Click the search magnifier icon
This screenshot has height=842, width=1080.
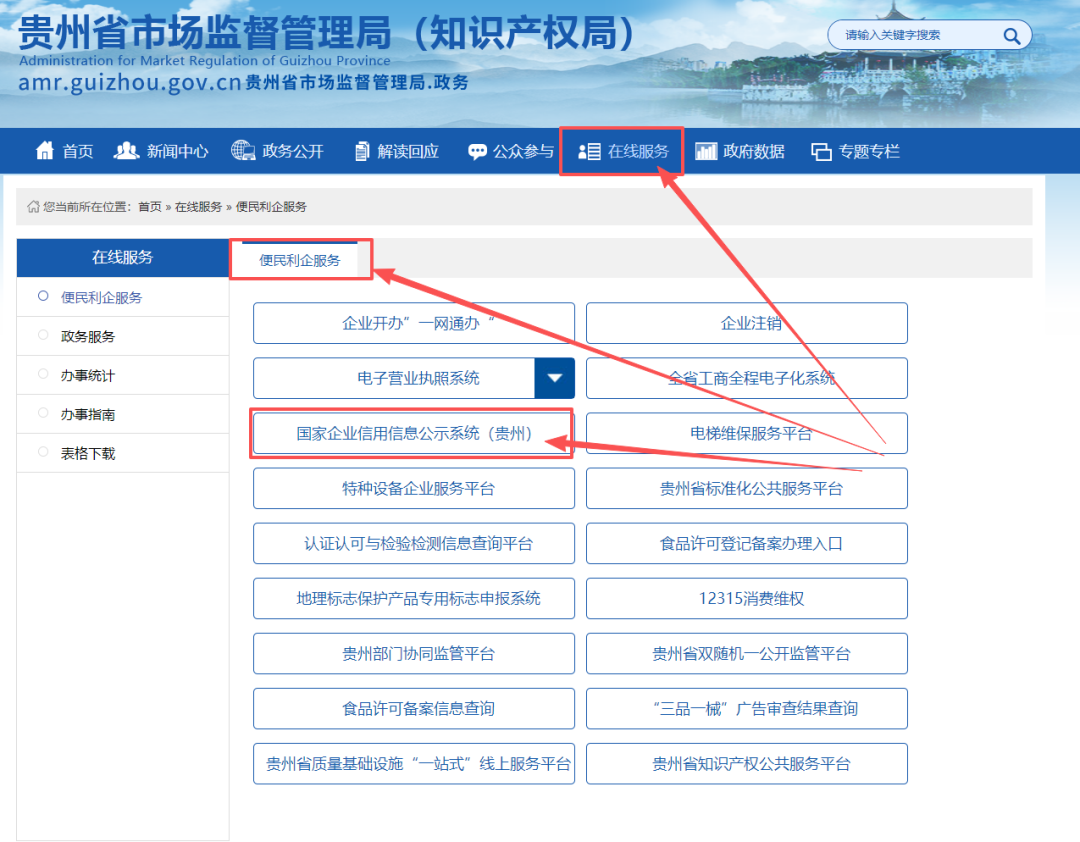click(x=1011, y=36)
